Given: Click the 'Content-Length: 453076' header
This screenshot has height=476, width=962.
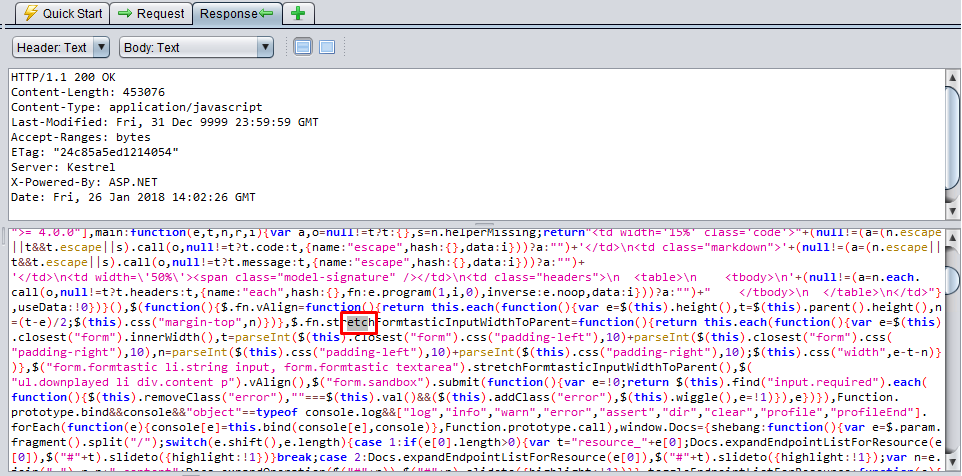Looking at the screenshot, I should (x=88, y=92).
